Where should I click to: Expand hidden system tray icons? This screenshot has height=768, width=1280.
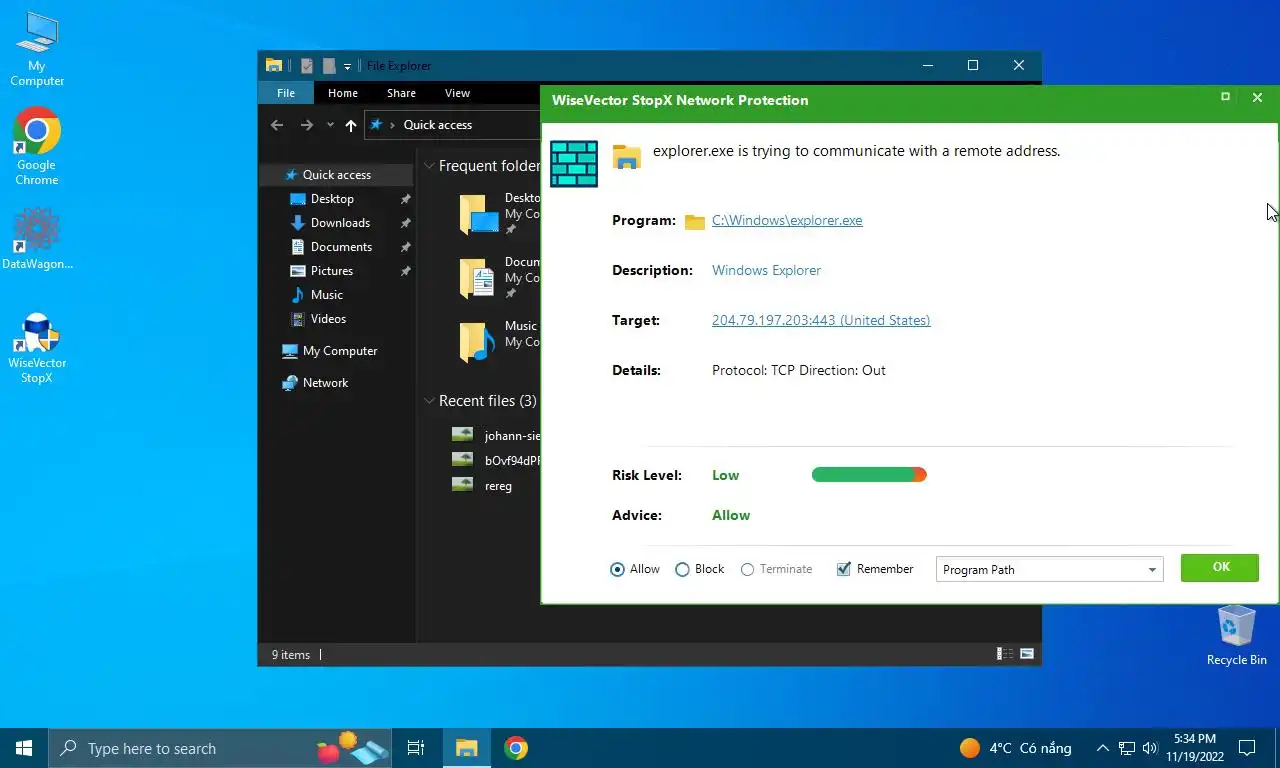[1102, 748]
